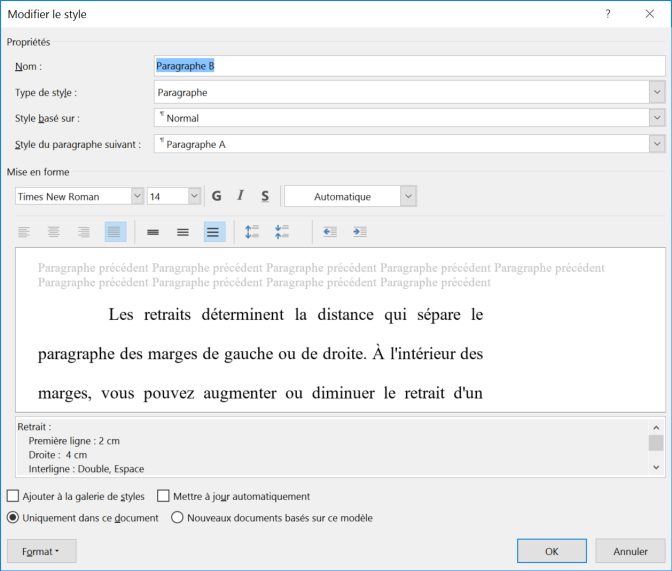The image size is (672, 571).
Task: Click the 'Retrait :' description heading
Action: (x=34, y=427)
